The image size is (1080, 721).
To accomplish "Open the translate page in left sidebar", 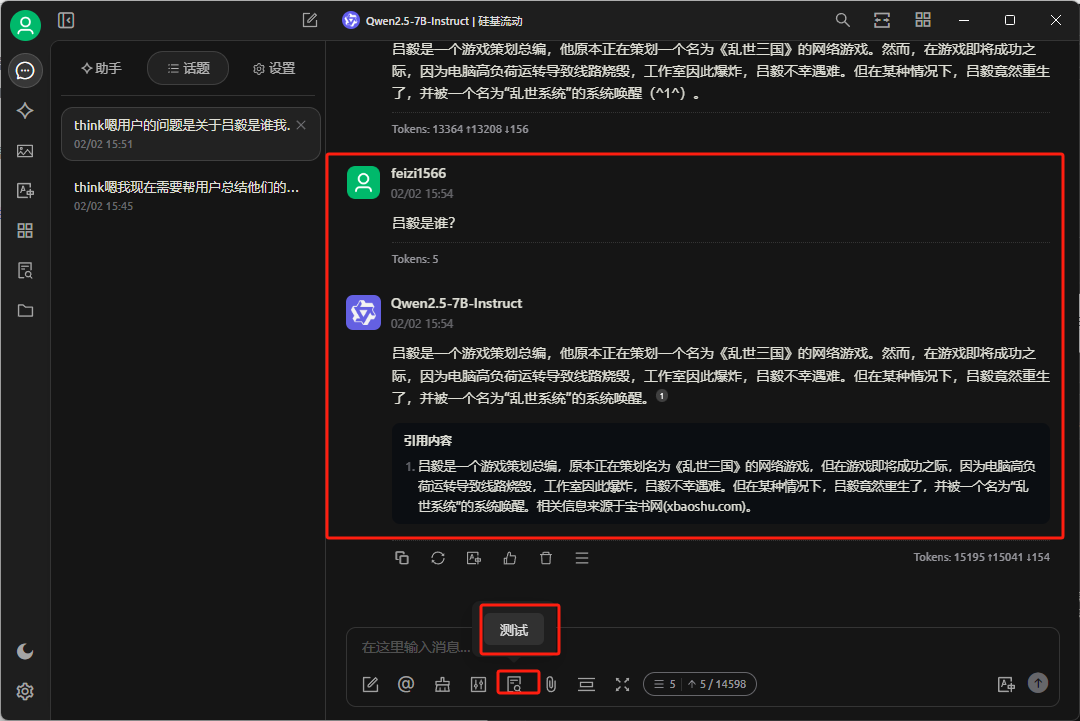I will (x=25, y=191).
